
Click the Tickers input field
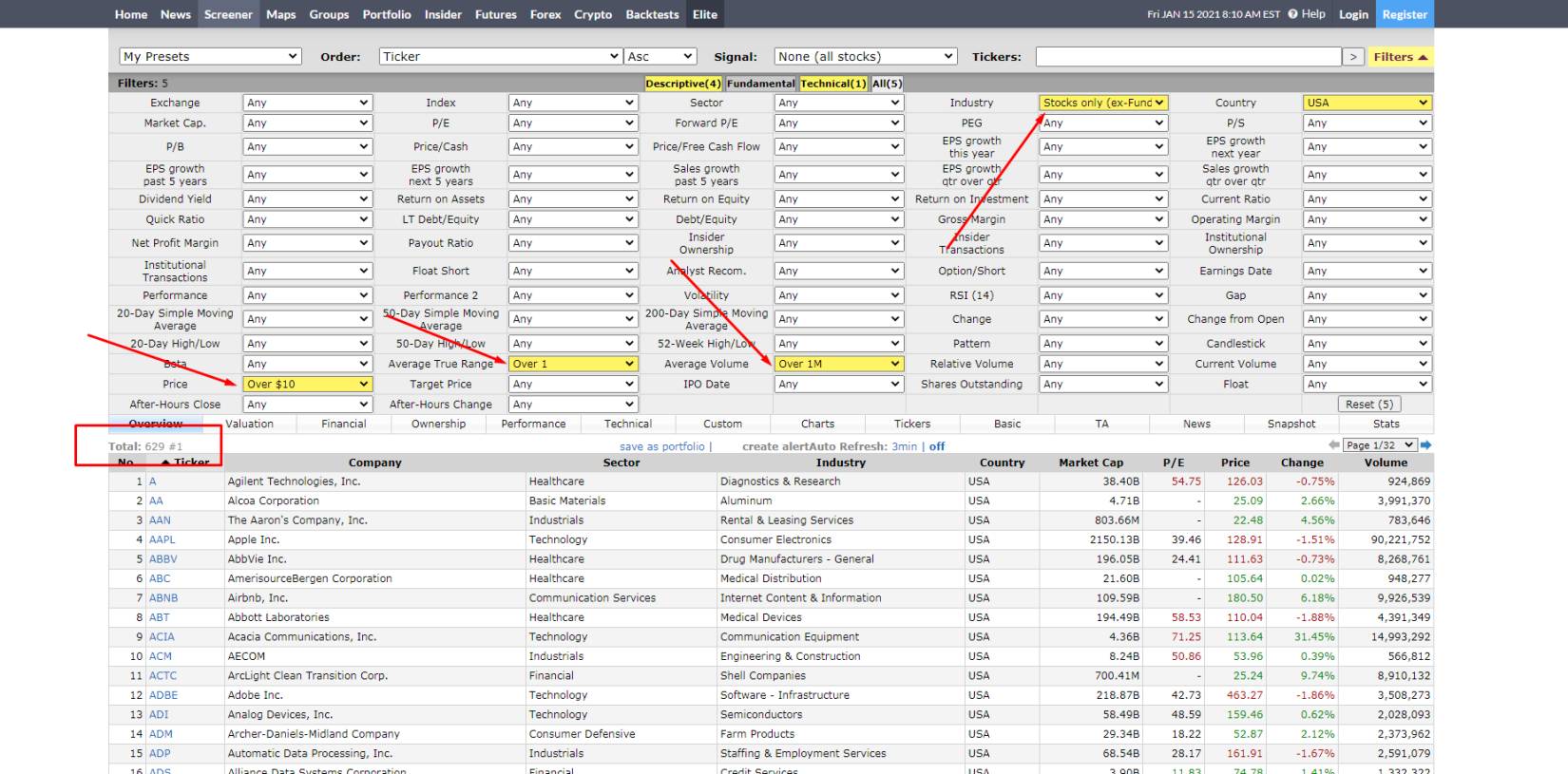coord(1187,57)
